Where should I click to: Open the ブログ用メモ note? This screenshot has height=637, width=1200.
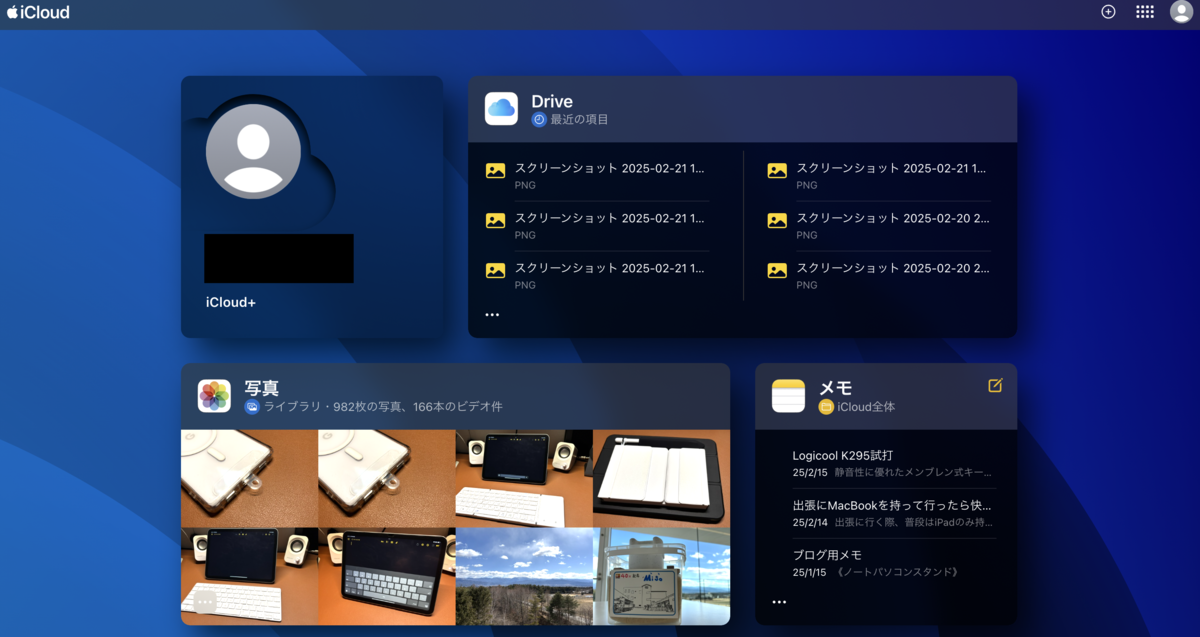tap(894, 563)
